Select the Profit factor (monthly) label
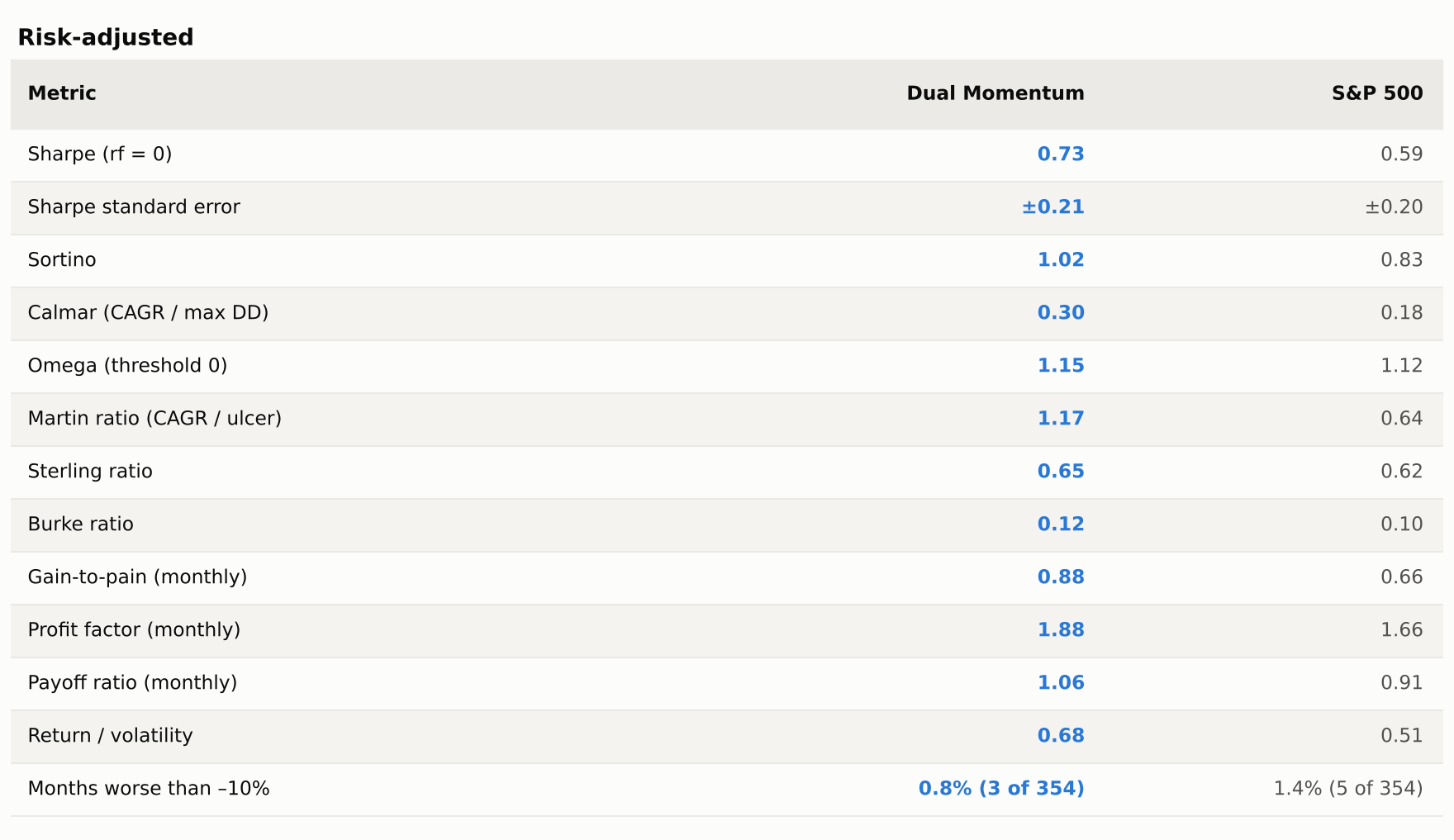The width and height of the screenshot is (1454, 840). click(135, 630)
